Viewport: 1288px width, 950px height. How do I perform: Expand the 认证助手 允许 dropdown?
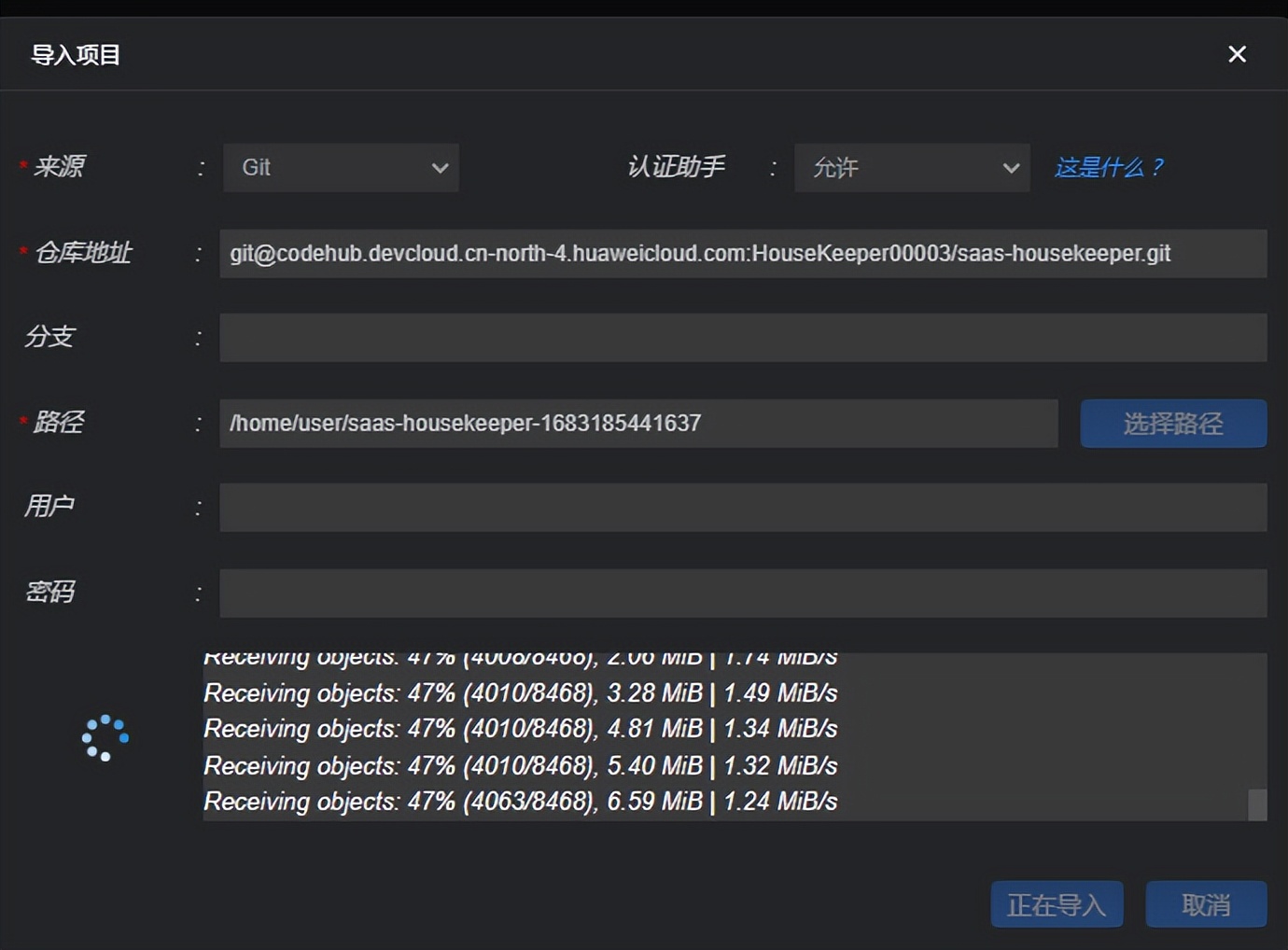pyautogui.click(x=912, y=168)
